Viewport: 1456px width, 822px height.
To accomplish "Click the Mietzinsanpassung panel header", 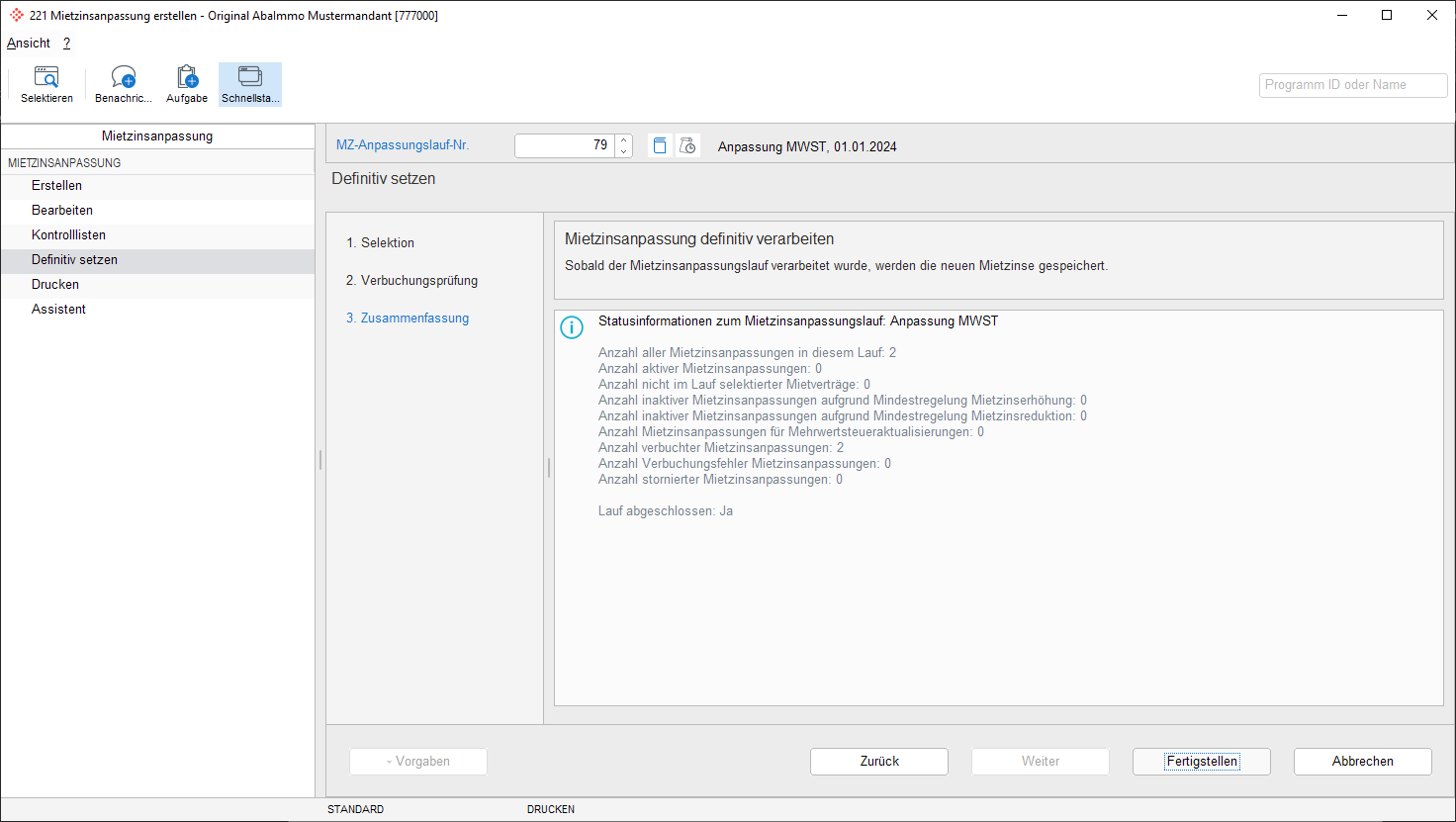I will pos(157,137).
